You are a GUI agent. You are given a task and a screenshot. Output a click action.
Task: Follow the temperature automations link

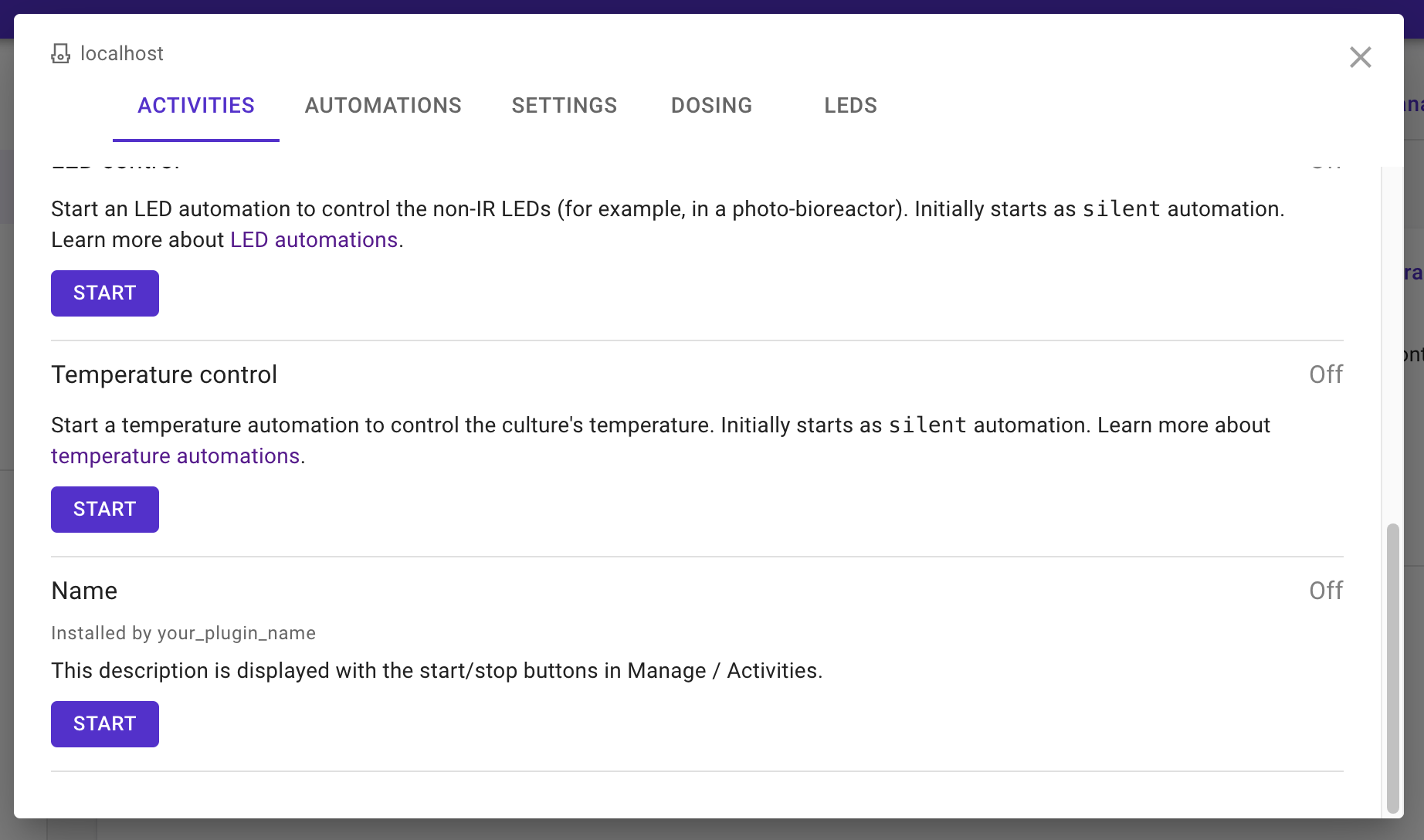(x=175, y=456)
